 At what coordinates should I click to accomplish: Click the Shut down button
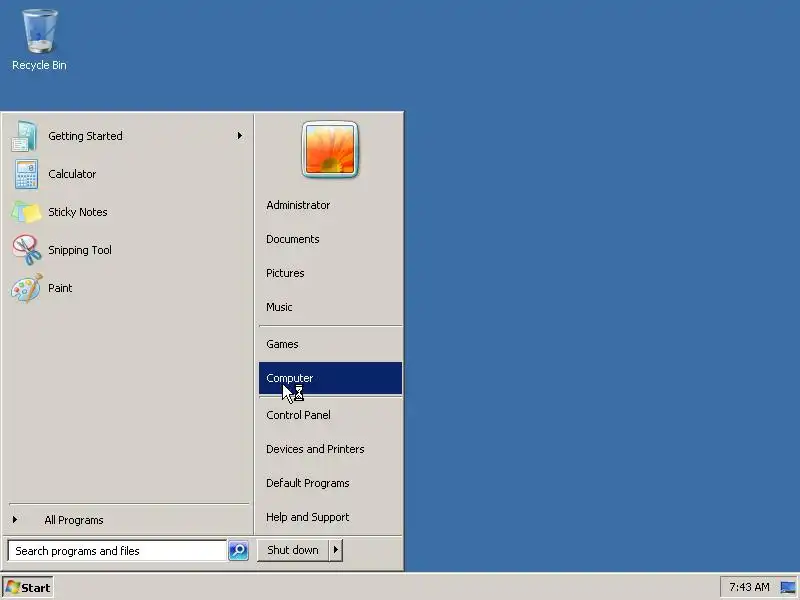(x=293, y=550)
